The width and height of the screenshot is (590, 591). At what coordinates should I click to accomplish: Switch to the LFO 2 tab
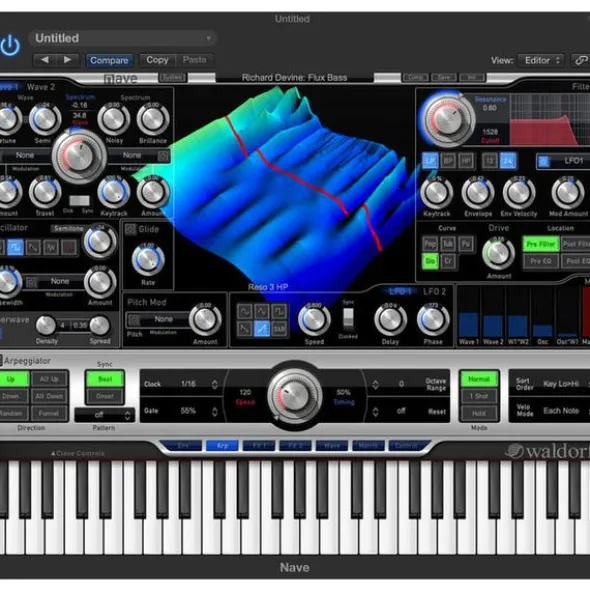point(434,291)
